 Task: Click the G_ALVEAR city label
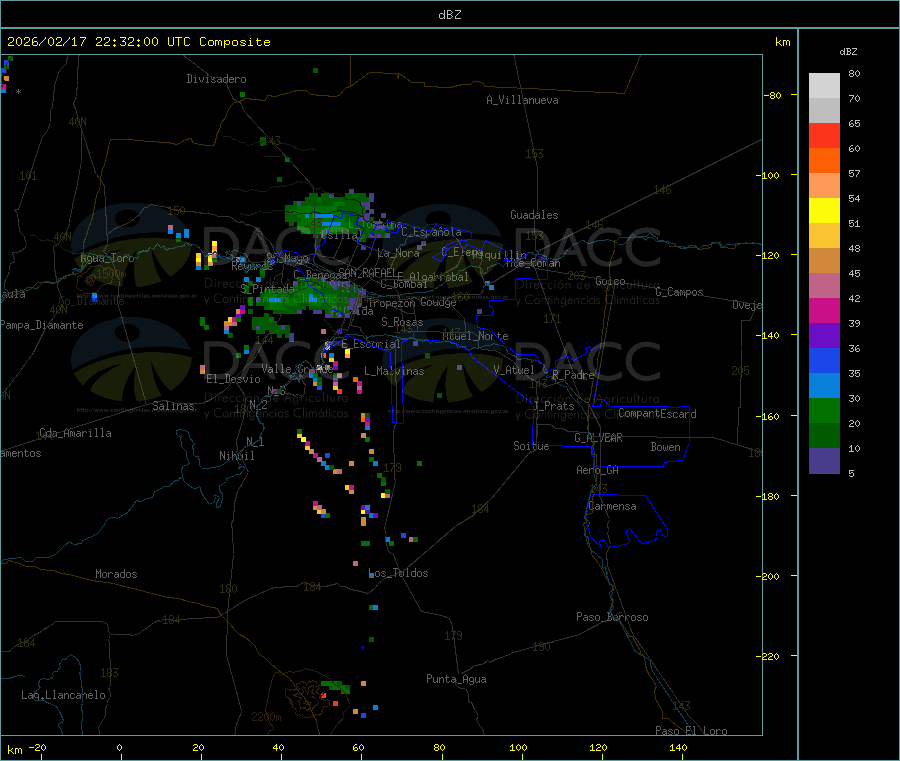pyautogui.click(x=598, y=438)
